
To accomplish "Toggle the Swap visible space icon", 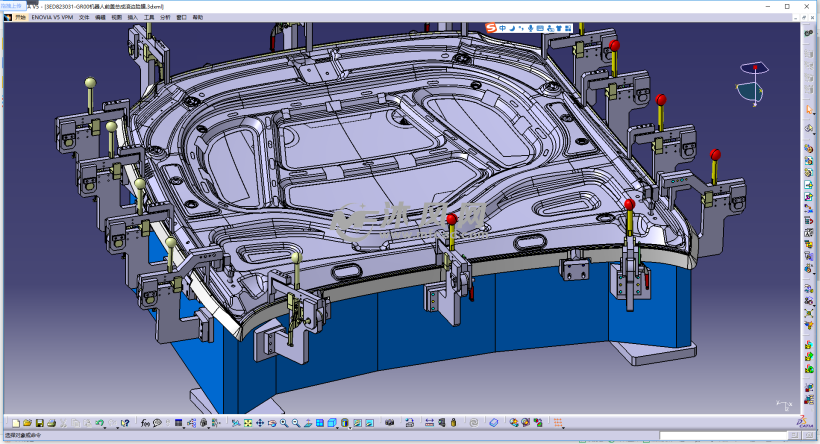I will (x=369, y=423).
